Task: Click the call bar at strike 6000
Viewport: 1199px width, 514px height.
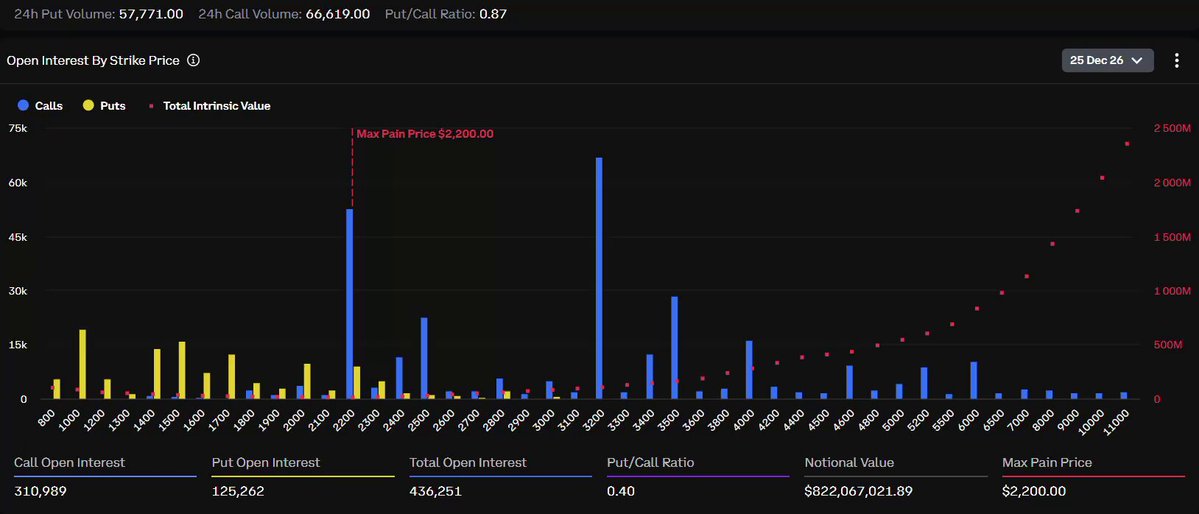Action: point(974,380)
